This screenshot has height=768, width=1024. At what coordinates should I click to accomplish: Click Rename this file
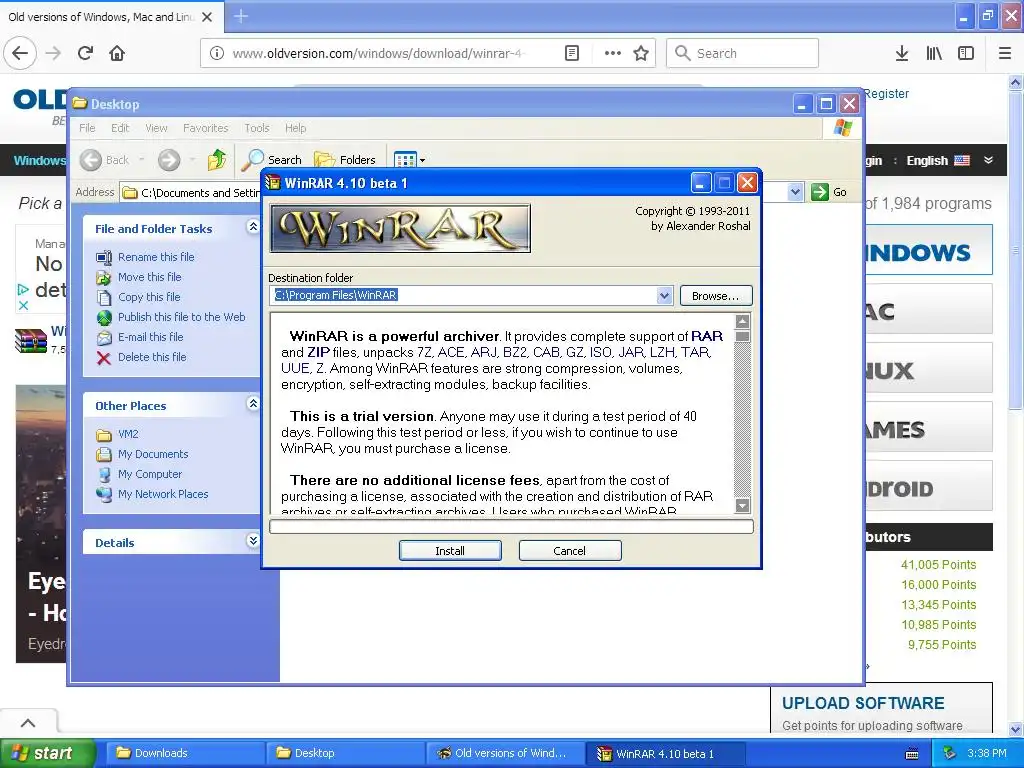click(156, 257)
